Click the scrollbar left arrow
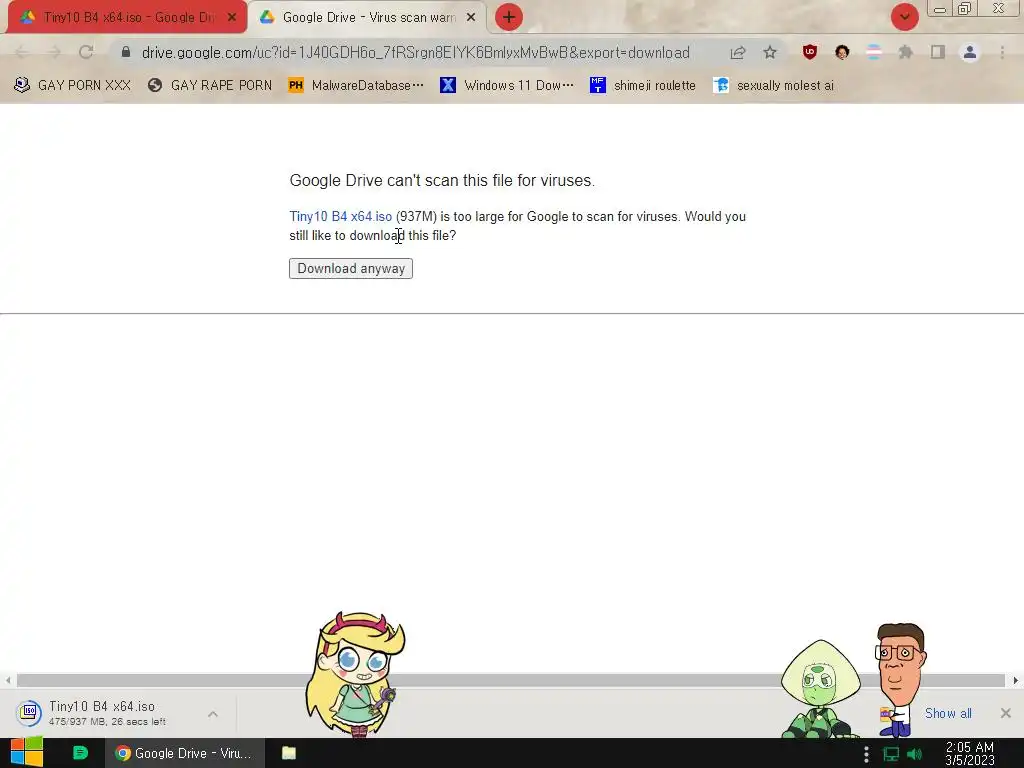Viewport: 1024px width, 768px height. (x=8, y=680)
